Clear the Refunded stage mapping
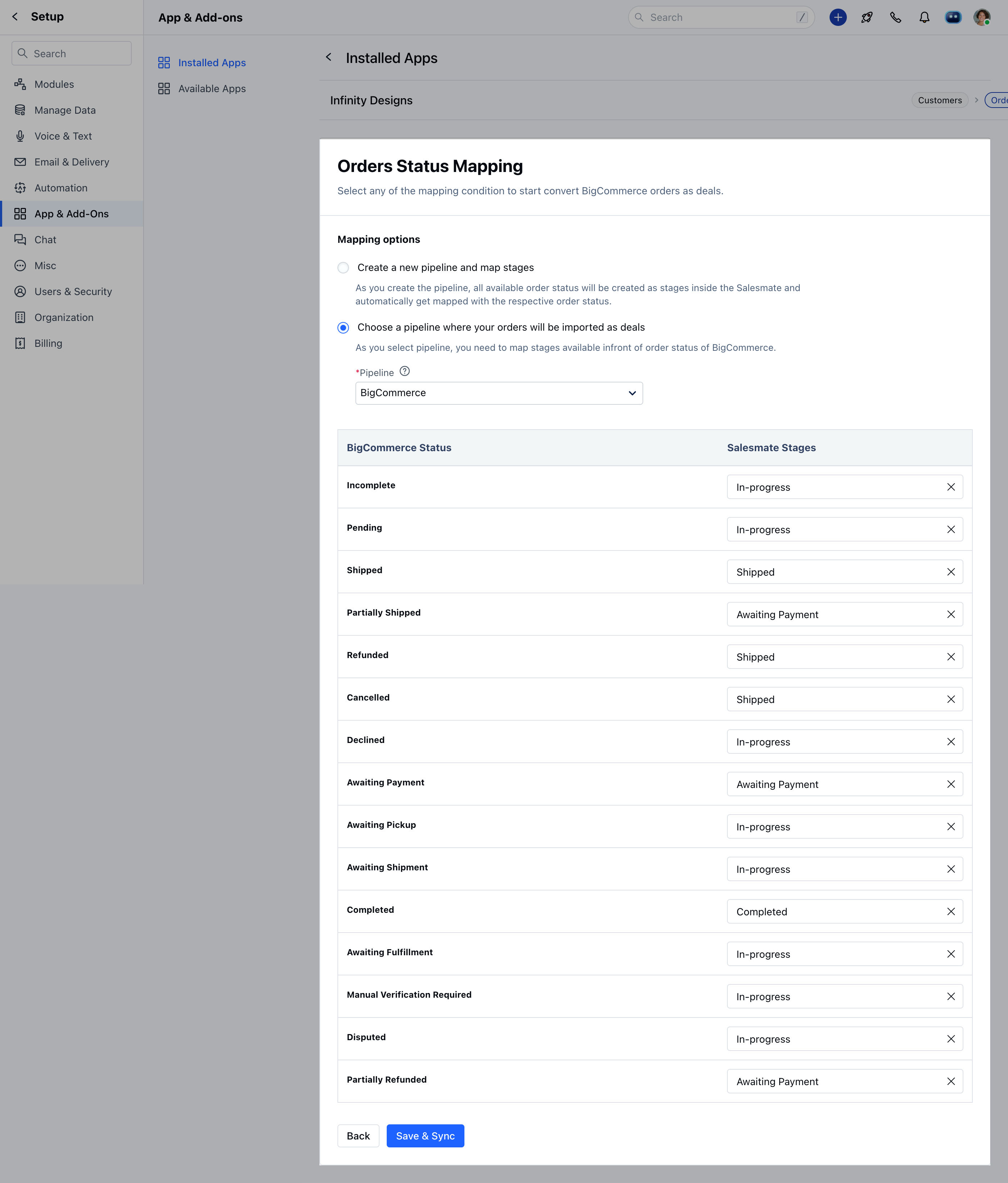 click(x=951, y=657)
